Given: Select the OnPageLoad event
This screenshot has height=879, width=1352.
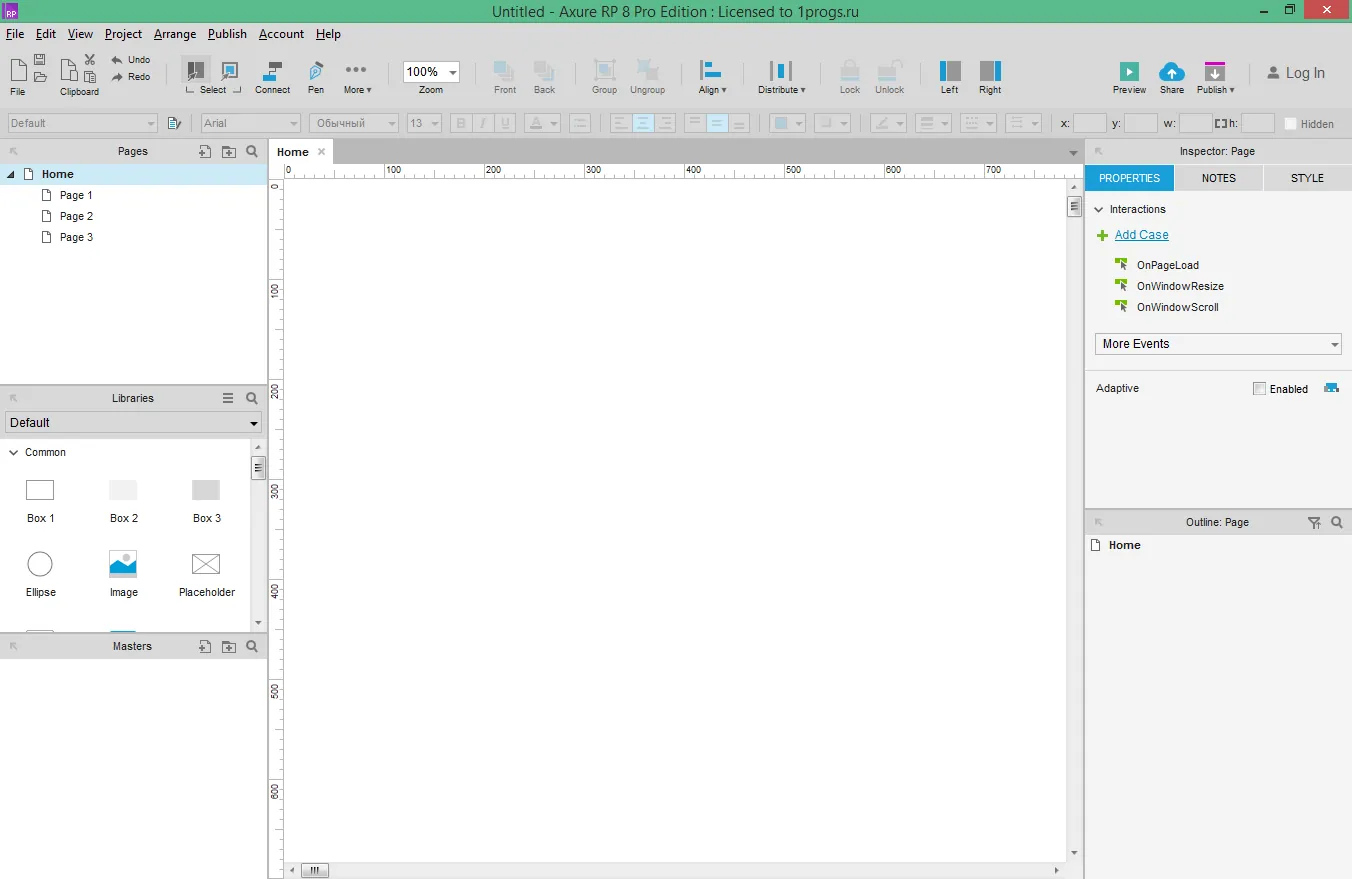Looking at the screenshot, I should (1168, 265).
